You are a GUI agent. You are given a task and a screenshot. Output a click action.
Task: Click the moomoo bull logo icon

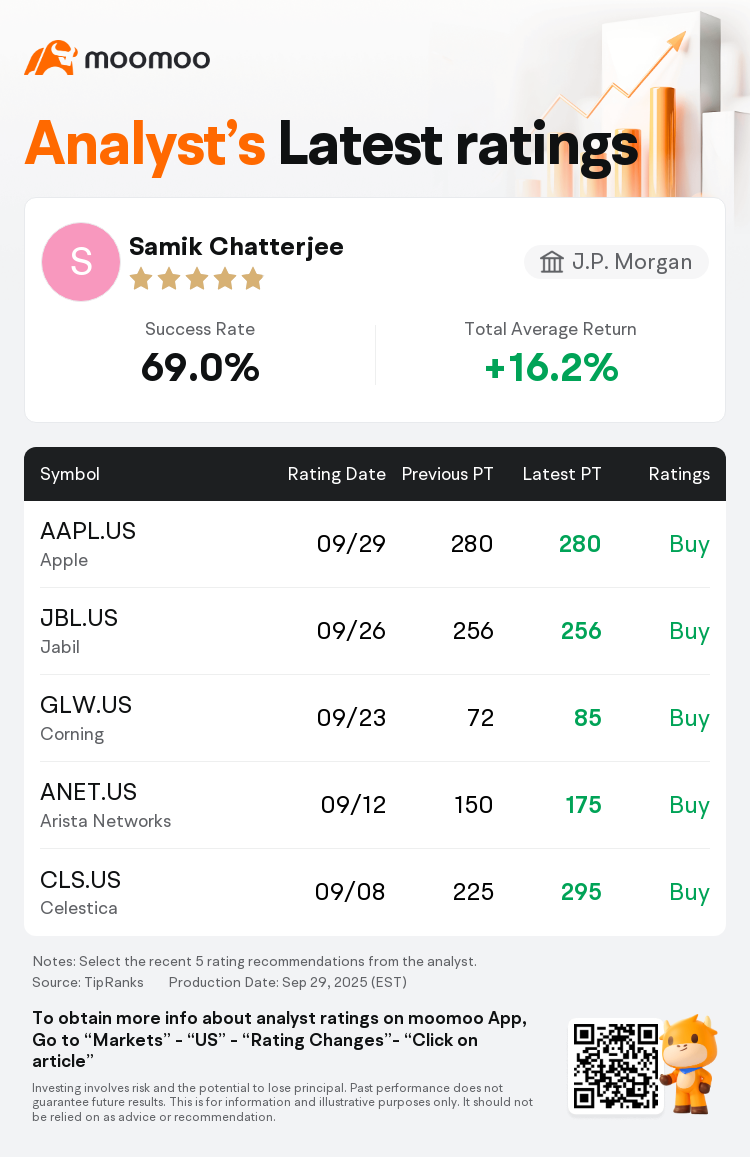pos(50,58)
